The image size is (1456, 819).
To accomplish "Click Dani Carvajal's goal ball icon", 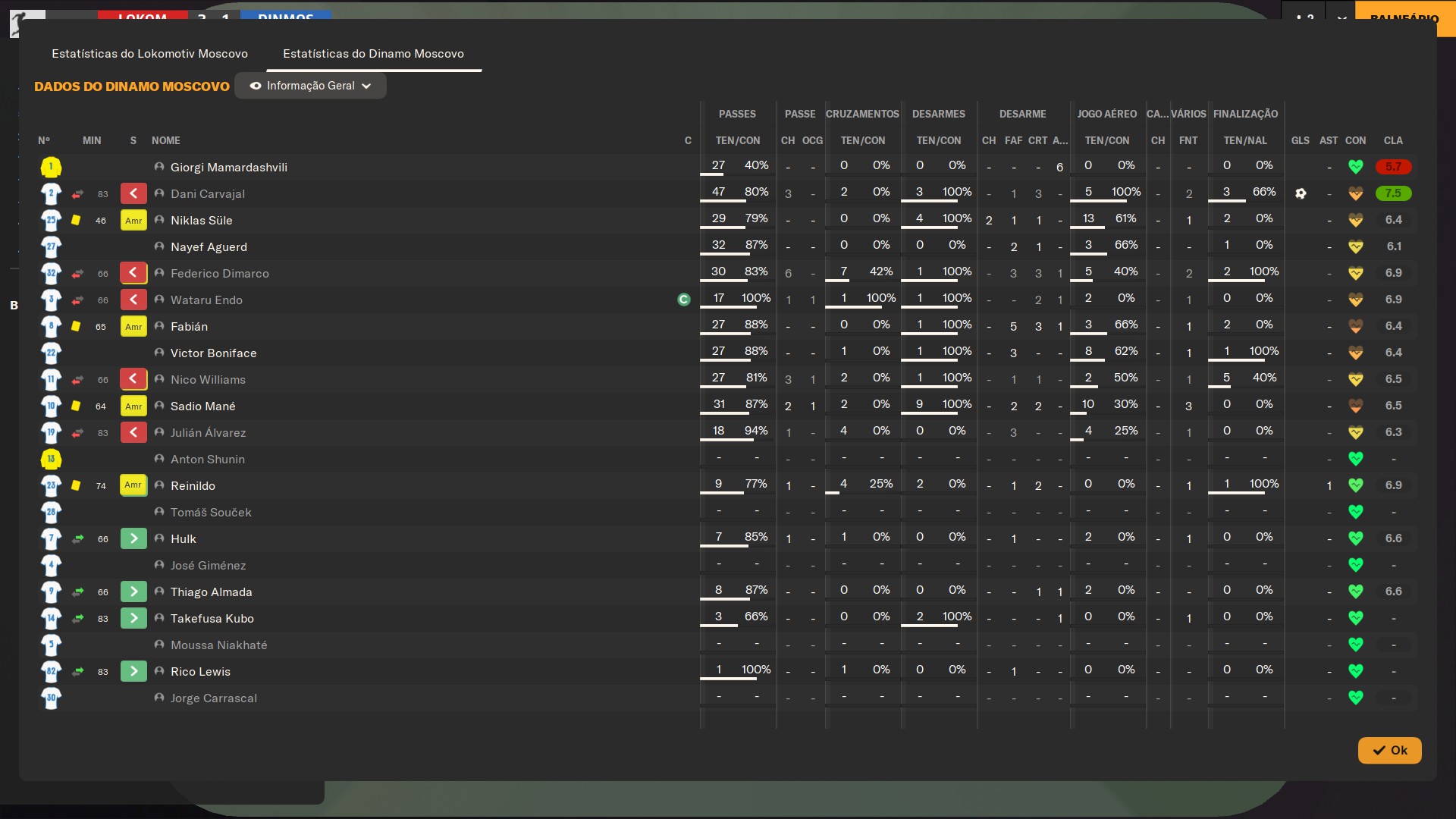I will (1301, 193).
